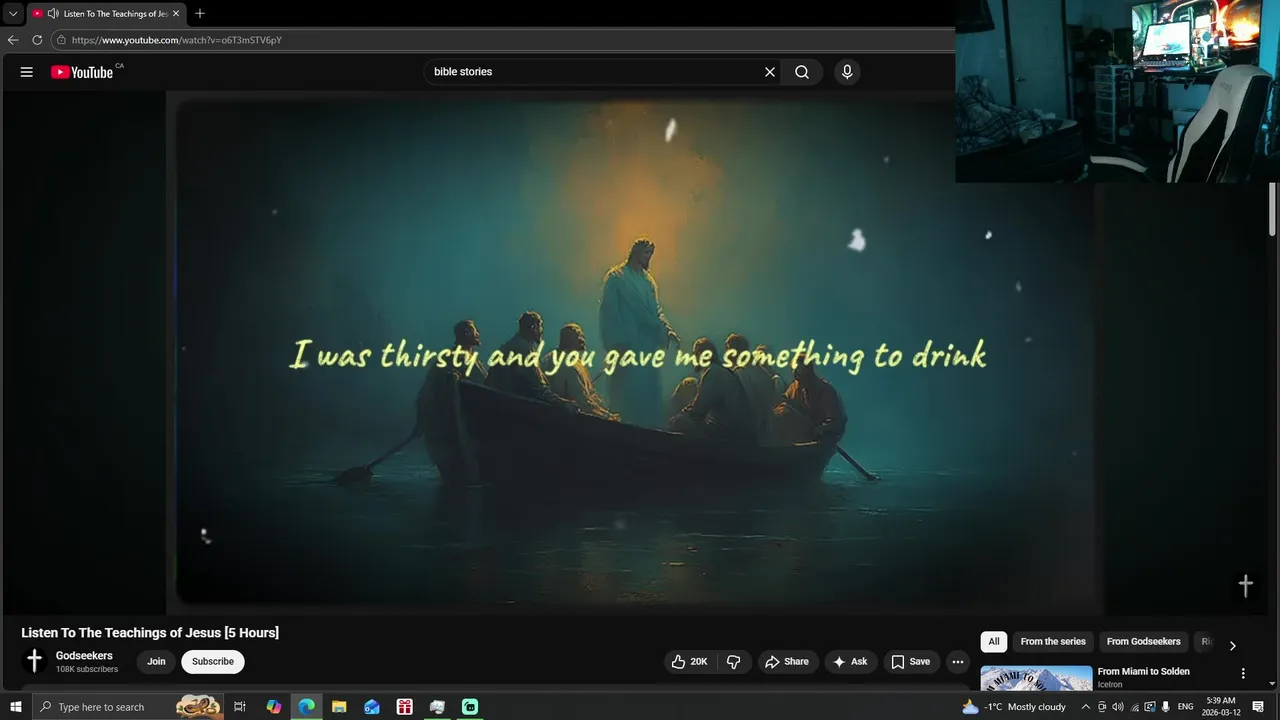Open options menu for From Miami to Solden
Screen dimensions: 1280x720
click(x=1243, y=674)
